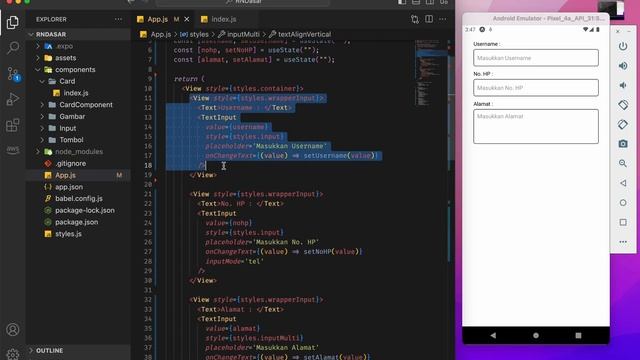Click the editor minimap

point(431,73)
